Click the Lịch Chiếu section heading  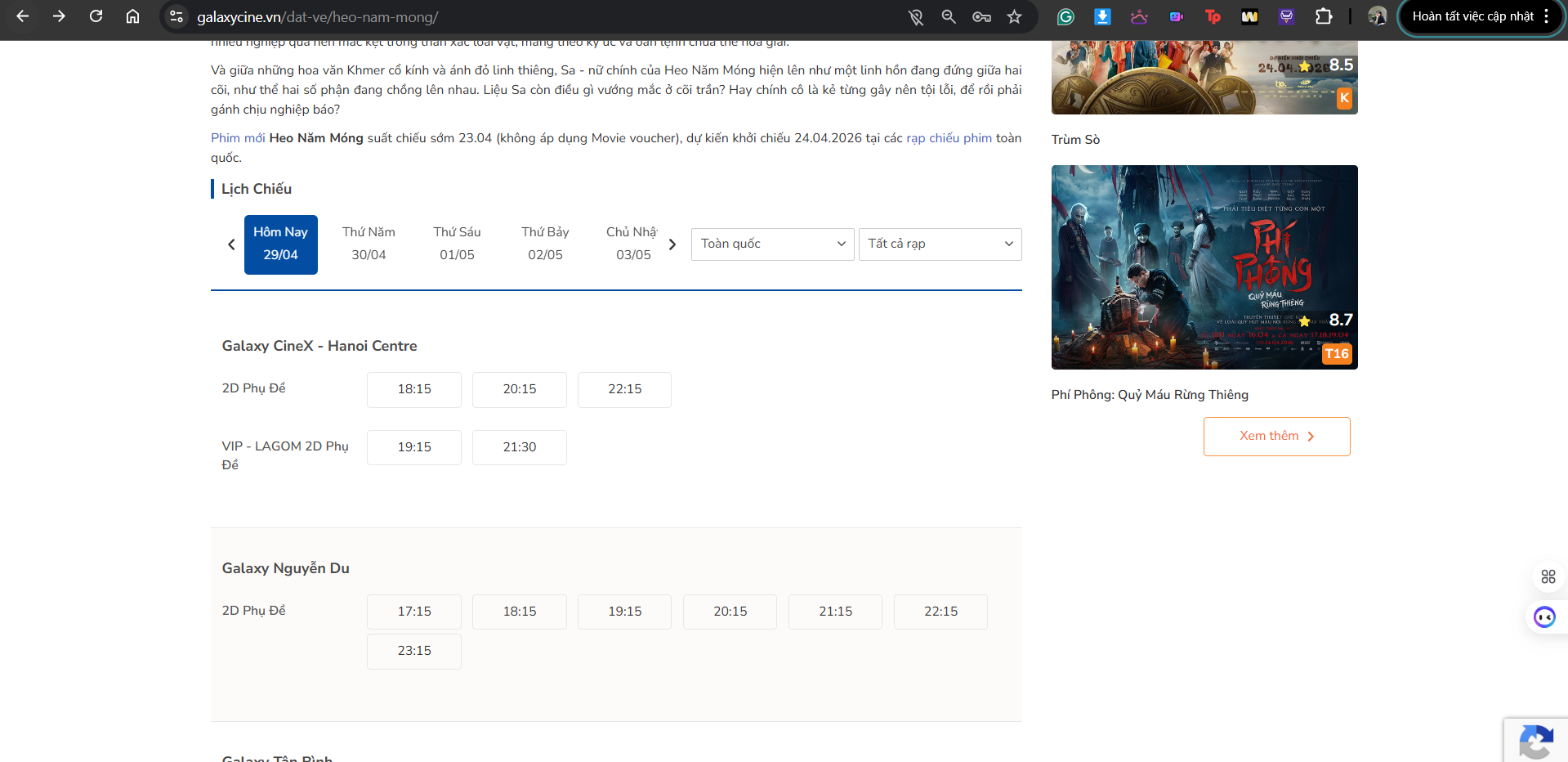[257, 189]
